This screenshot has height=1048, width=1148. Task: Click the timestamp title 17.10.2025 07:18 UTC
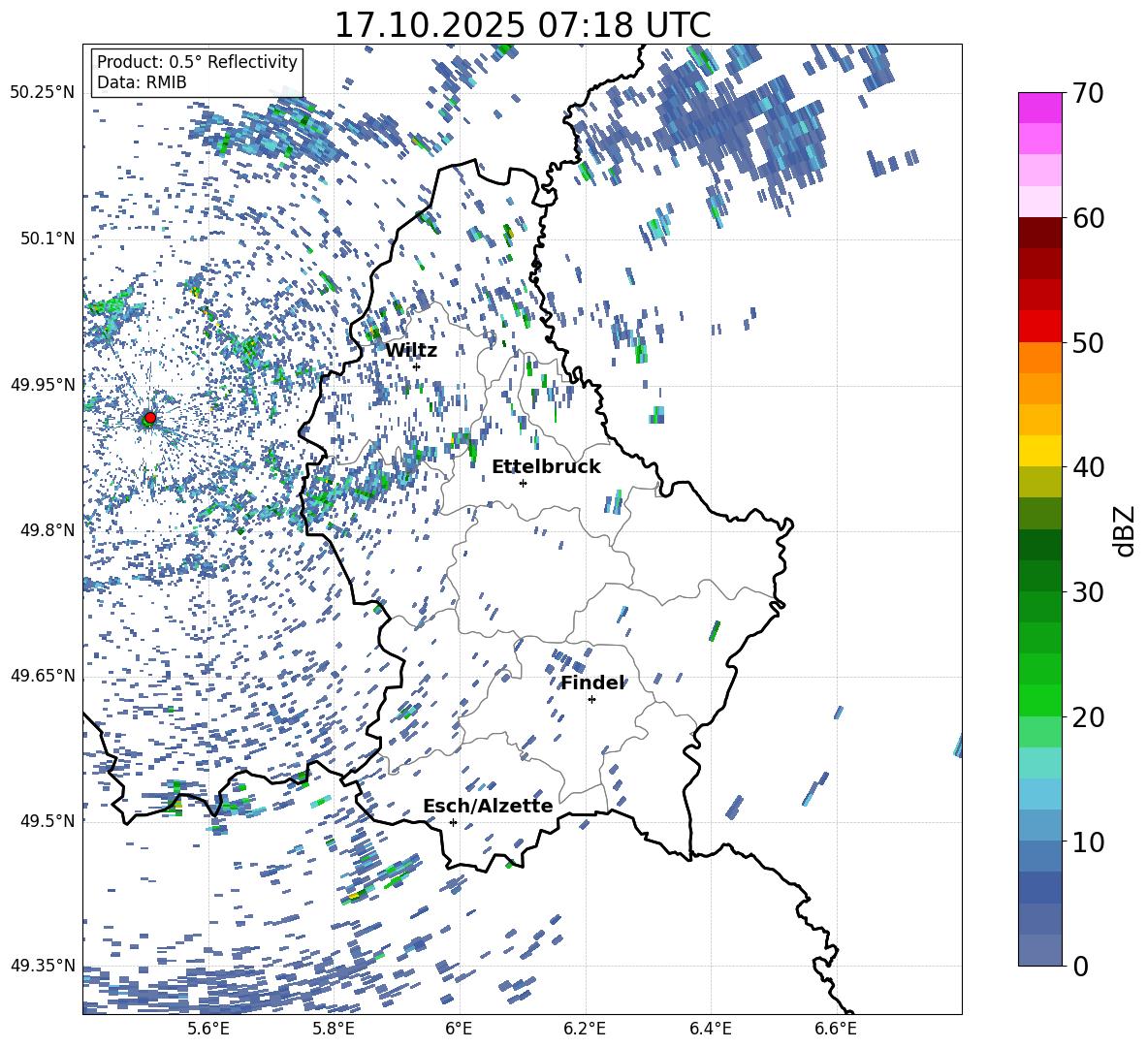[x=522, y=25]
